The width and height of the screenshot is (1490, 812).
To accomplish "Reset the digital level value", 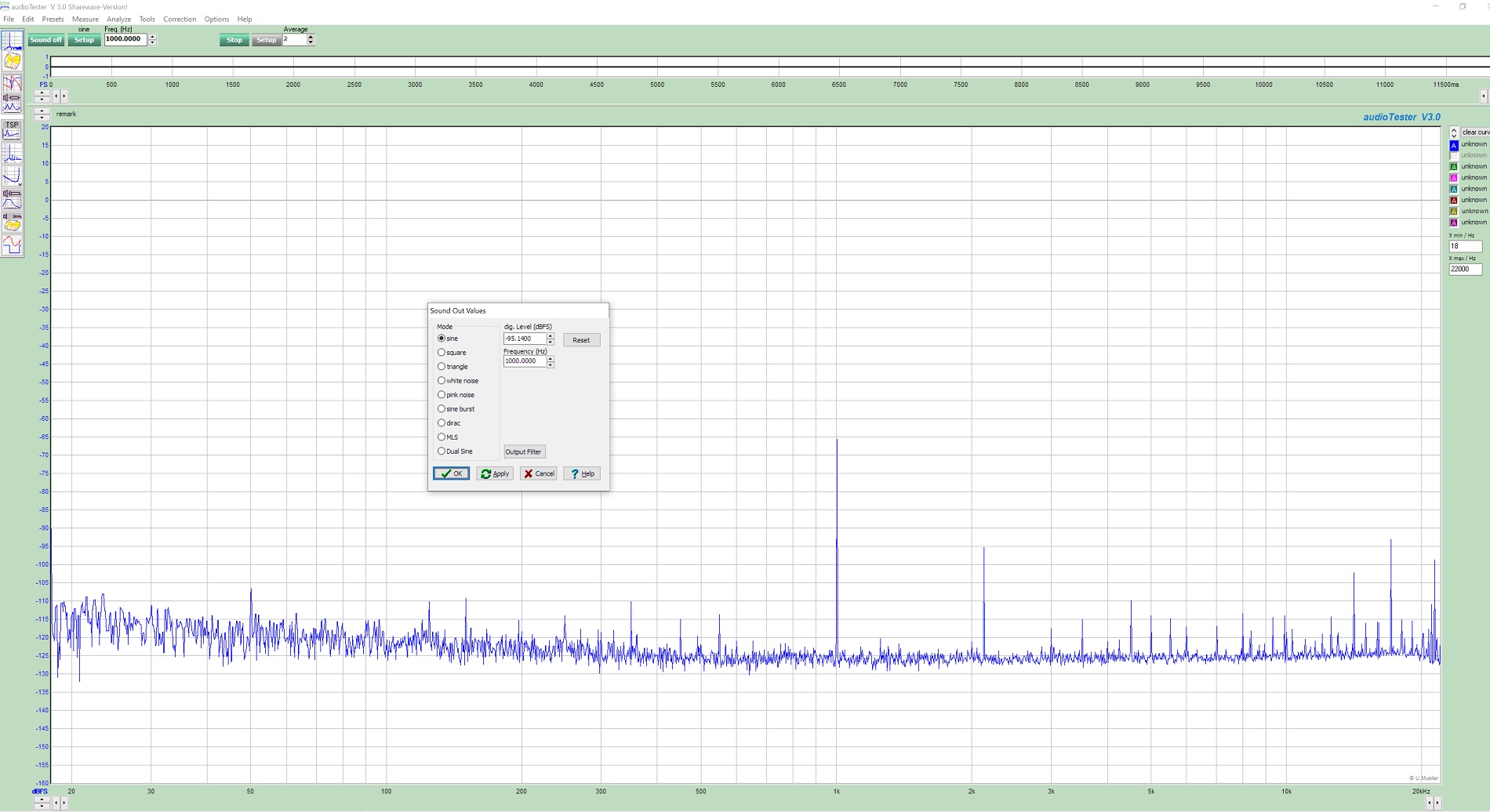I will (581, 340).
